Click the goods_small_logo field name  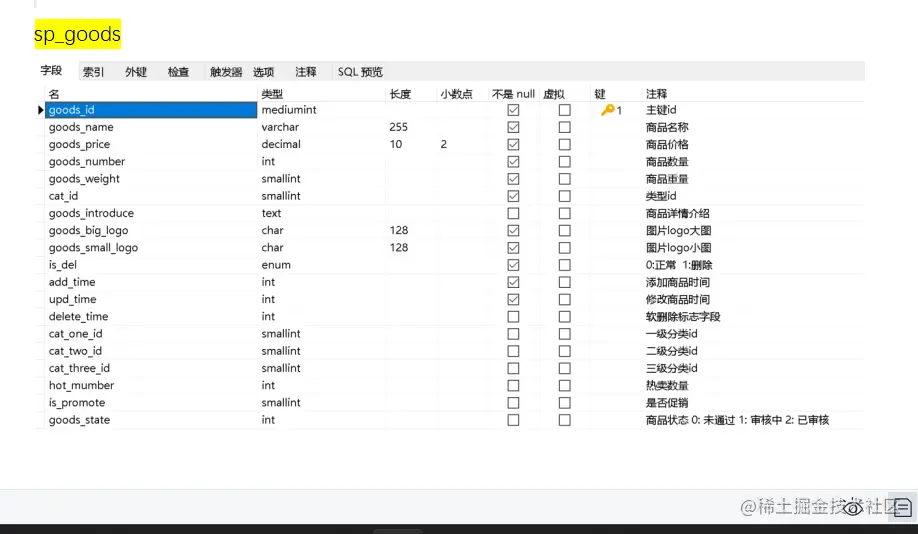pos(93,248)
